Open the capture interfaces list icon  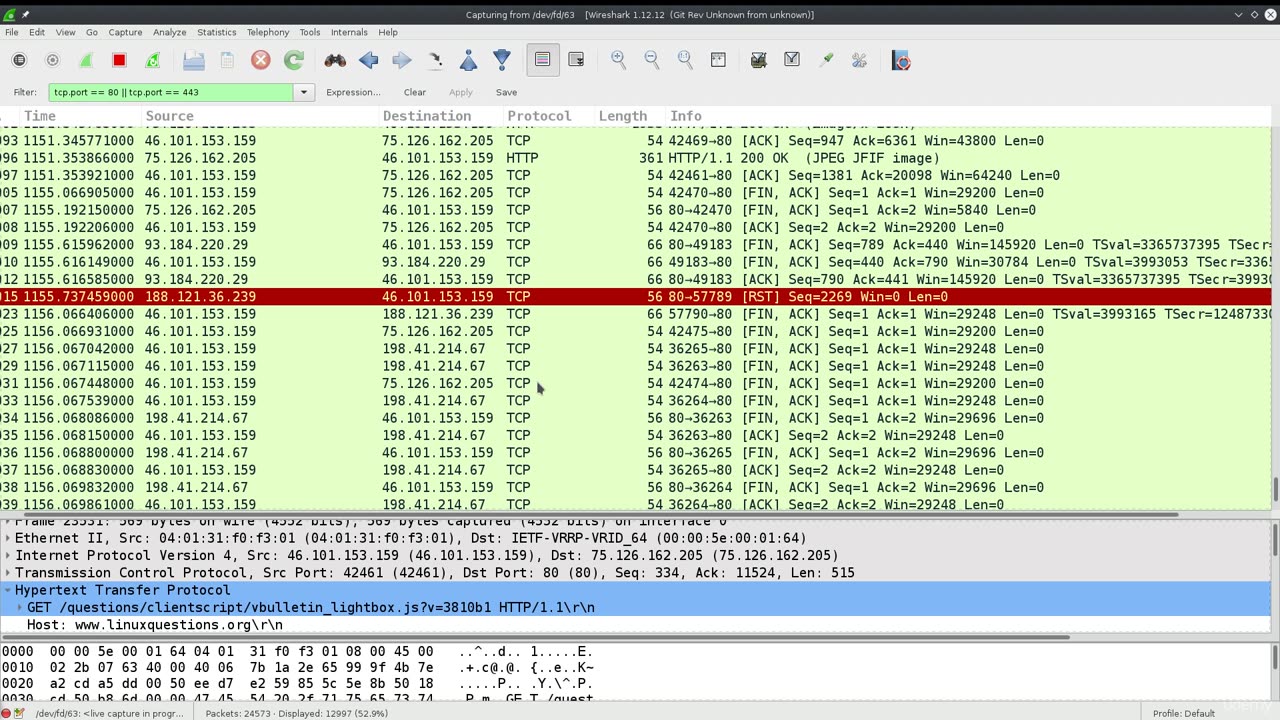(x=19, y=60)
